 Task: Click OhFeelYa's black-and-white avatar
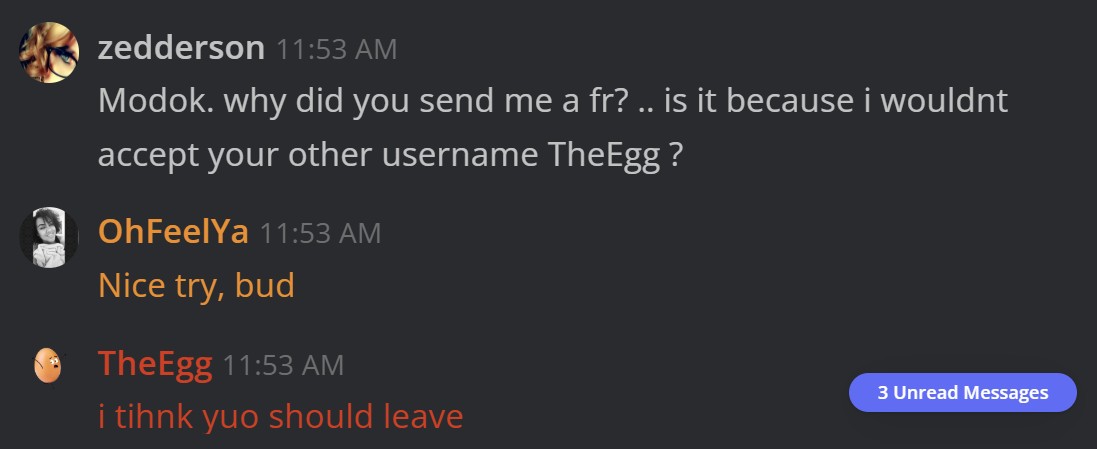coord(49,237)
